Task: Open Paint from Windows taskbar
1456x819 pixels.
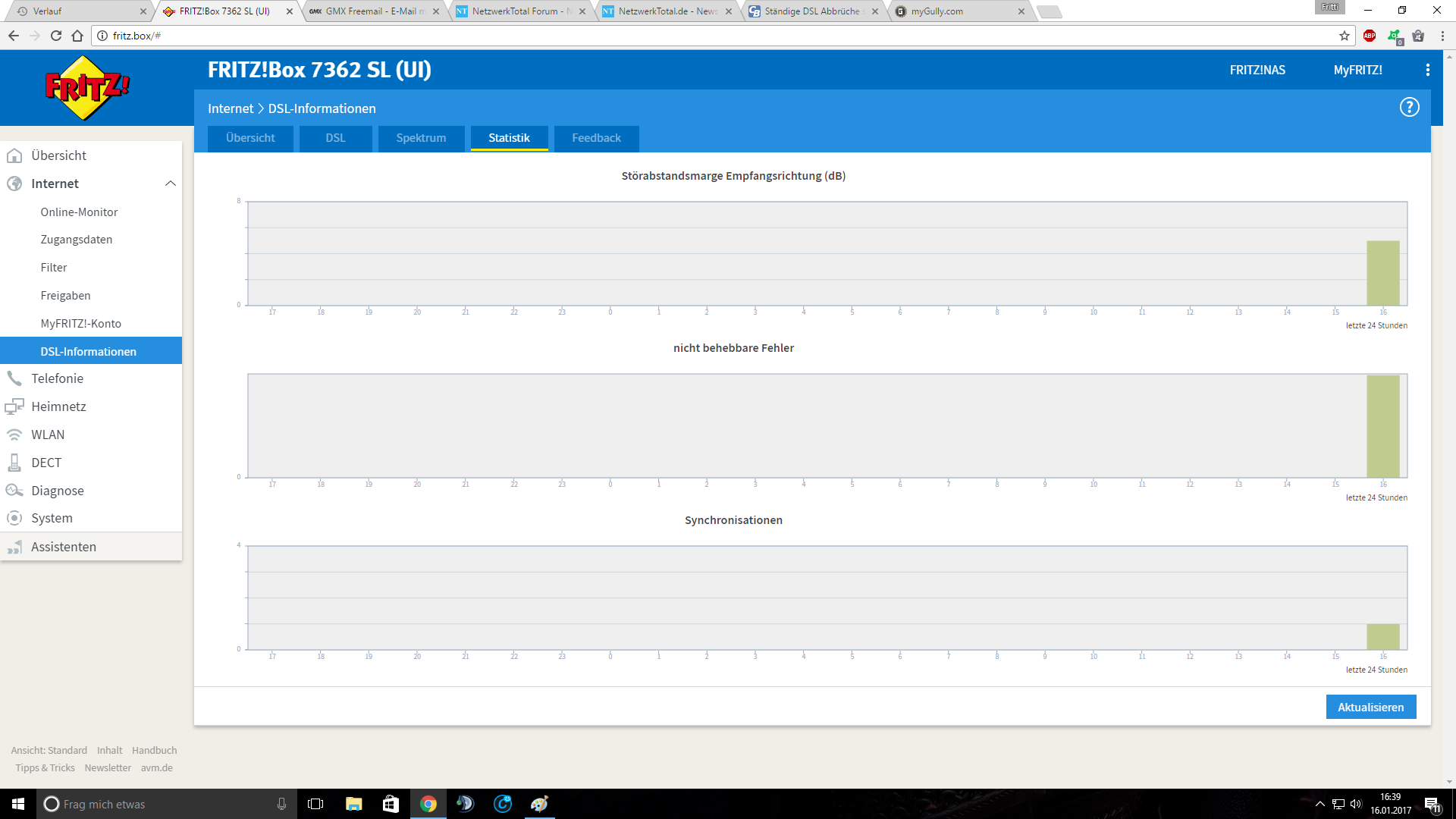Action: click(x=539, y=804)
